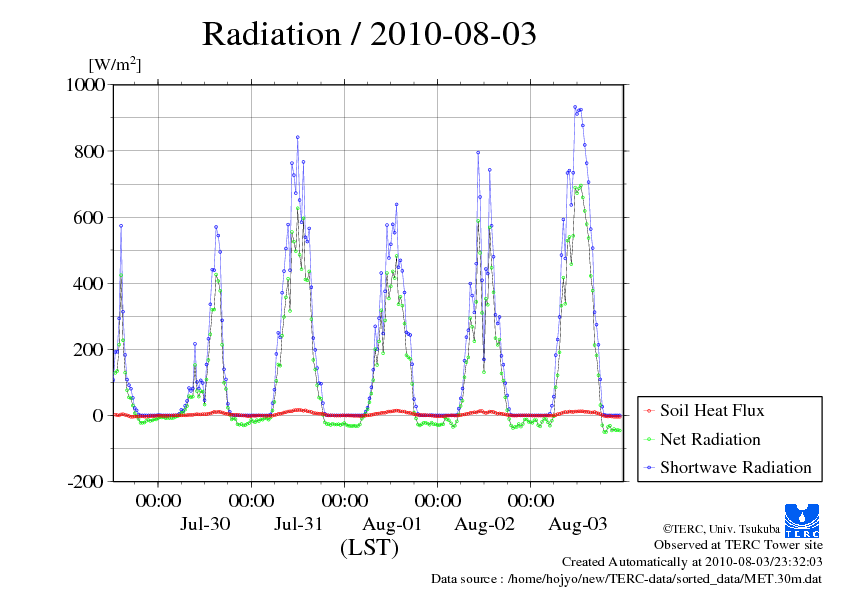Image resolution: width=842 pixels, height=595 pixels.
Task: Click the '00:00' tick above Jul-30
Action: click(x=158, y=500)
